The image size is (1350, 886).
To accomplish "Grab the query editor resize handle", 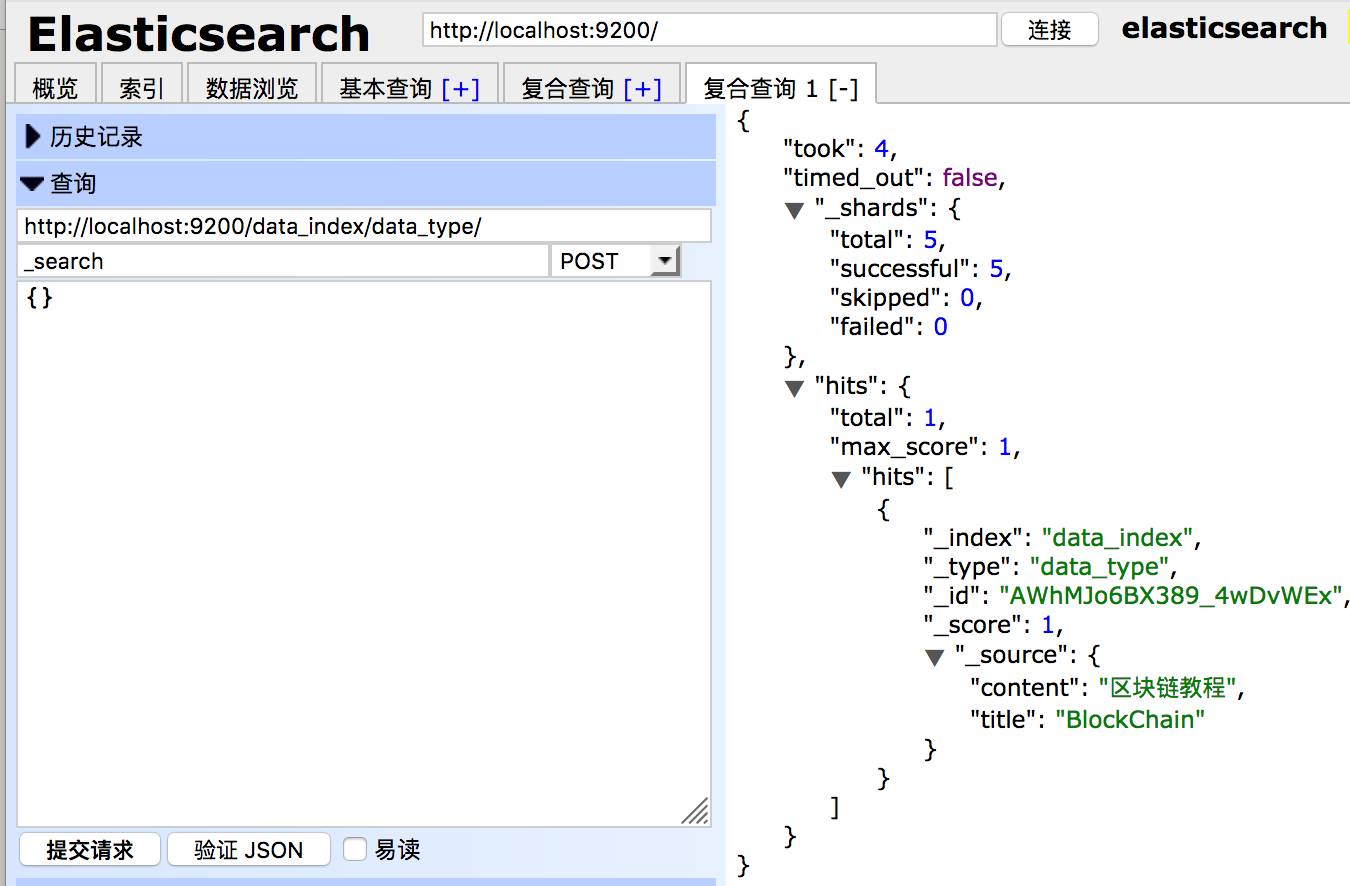I will 696,811.
